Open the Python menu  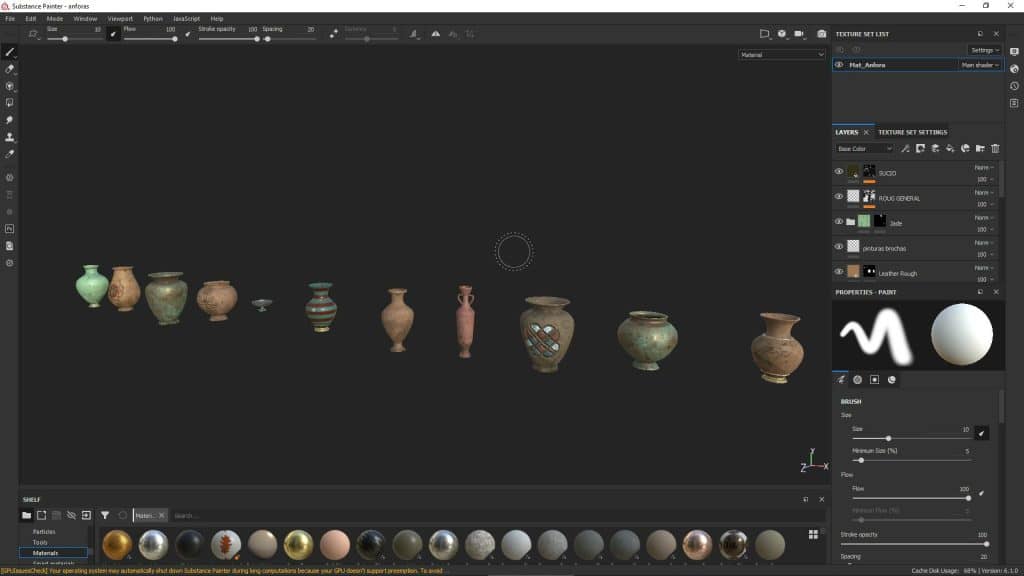coord(153,19)
